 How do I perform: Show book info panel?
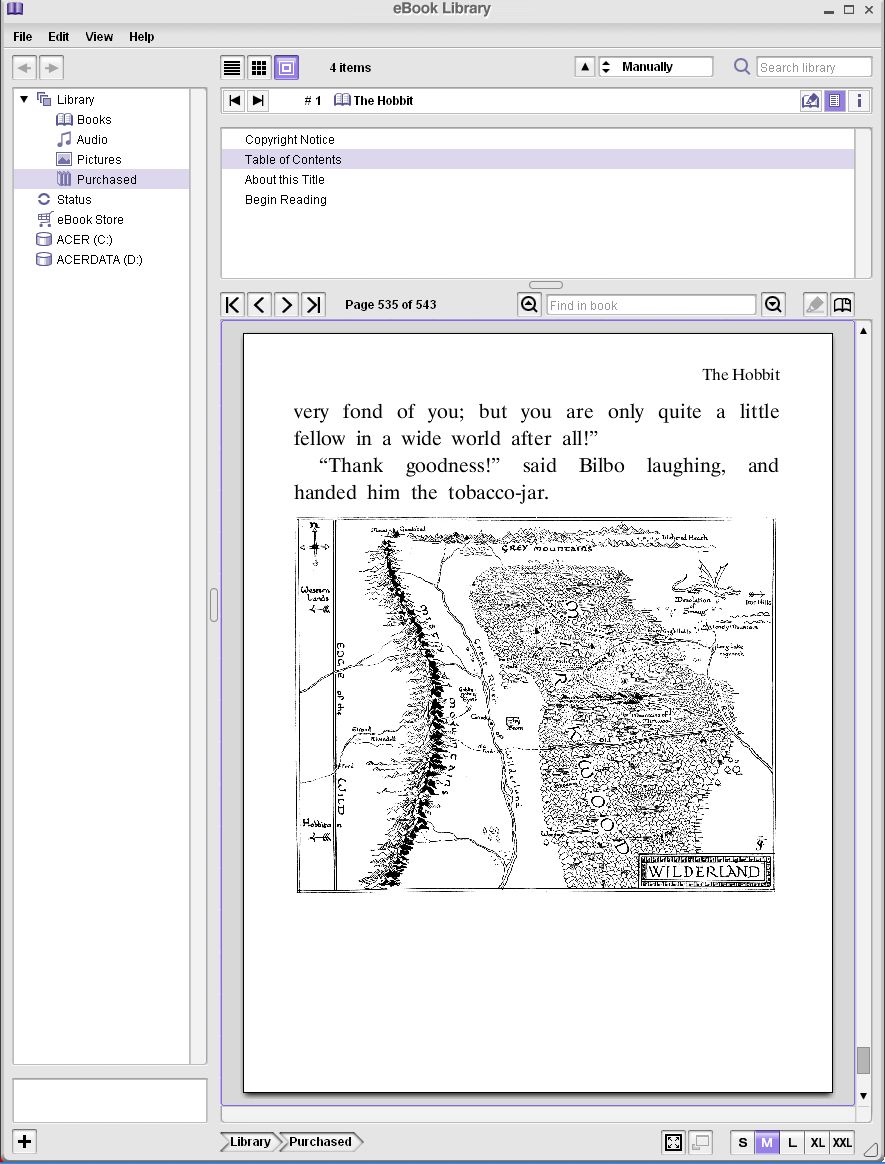pyautogui.click(x=859, y=100)
